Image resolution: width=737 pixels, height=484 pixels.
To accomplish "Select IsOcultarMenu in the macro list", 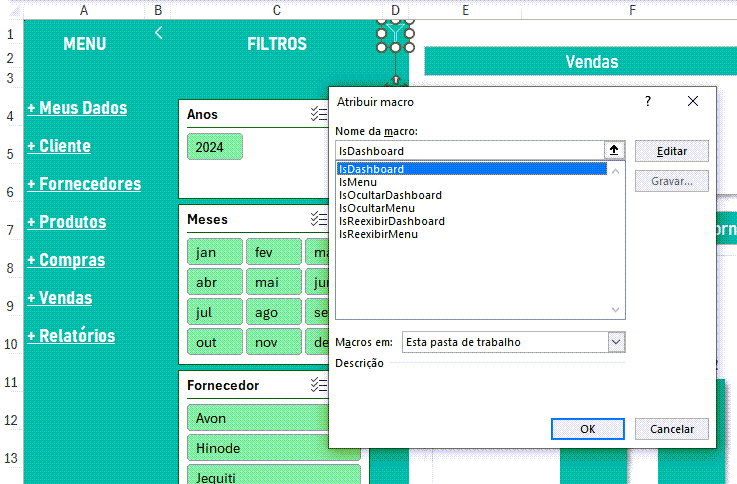I will (376, 208).
